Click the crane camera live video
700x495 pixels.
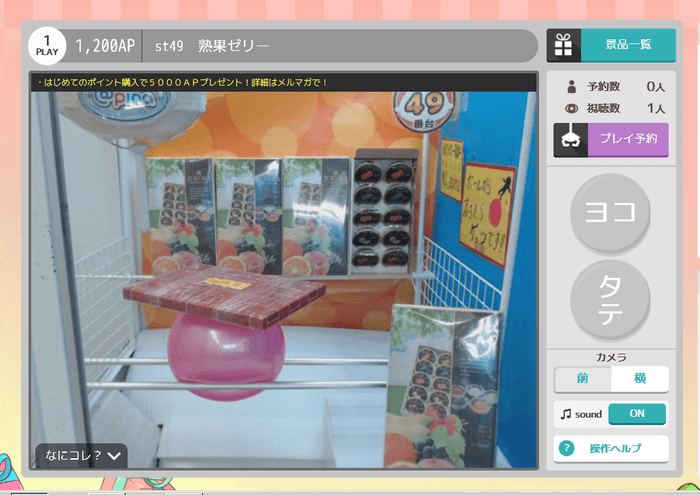tap(283, 280)
